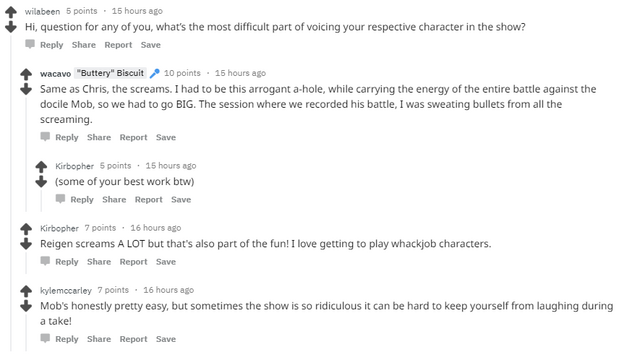Image resolution: width=640 pixels, height=360 pixels.
Task: Upvote Kirbopher's Reigen screams comment
Action: click(26, 229)
